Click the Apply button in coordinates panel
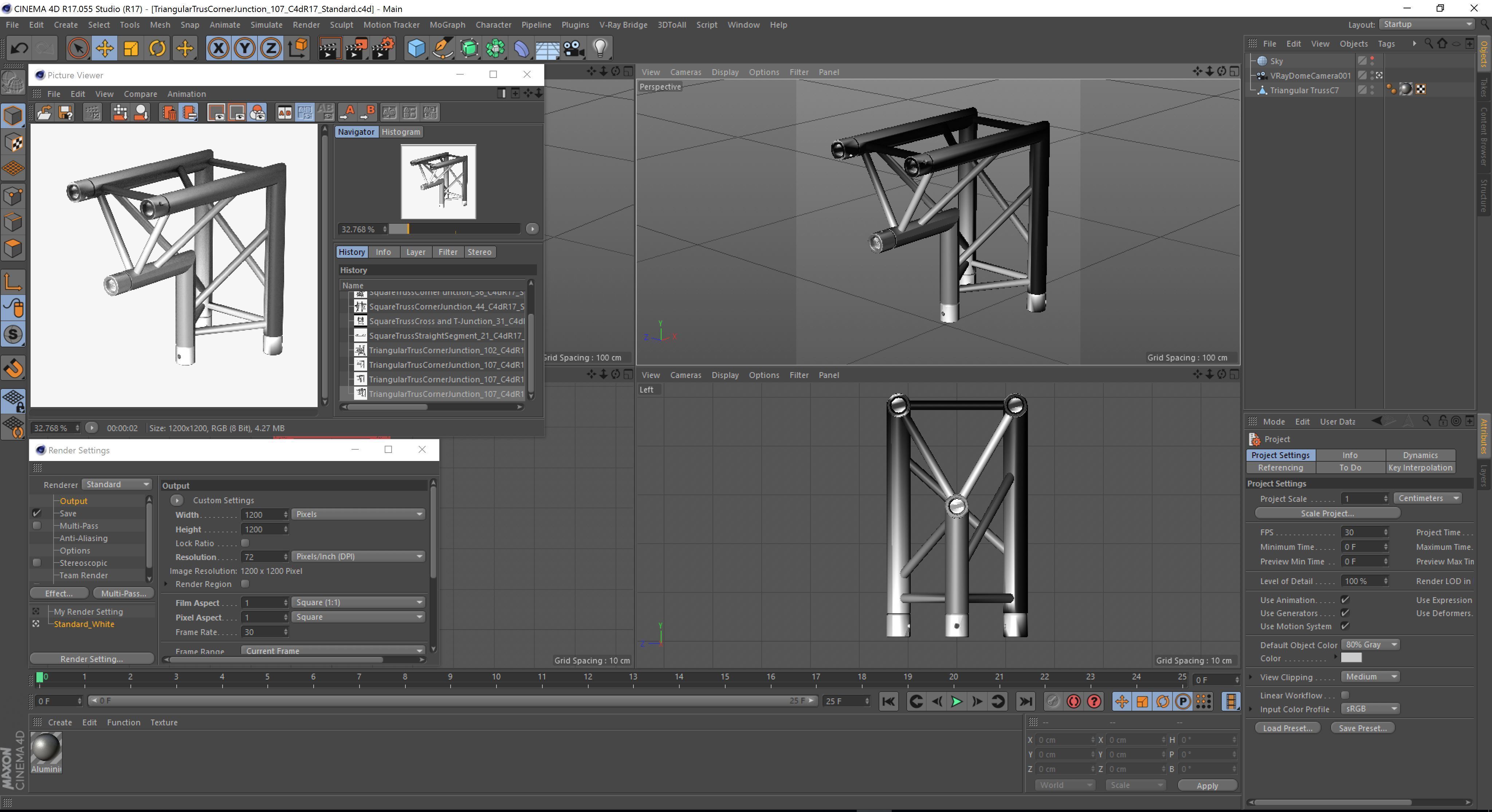This screenshot has height=812, width=1492. 1207,785
